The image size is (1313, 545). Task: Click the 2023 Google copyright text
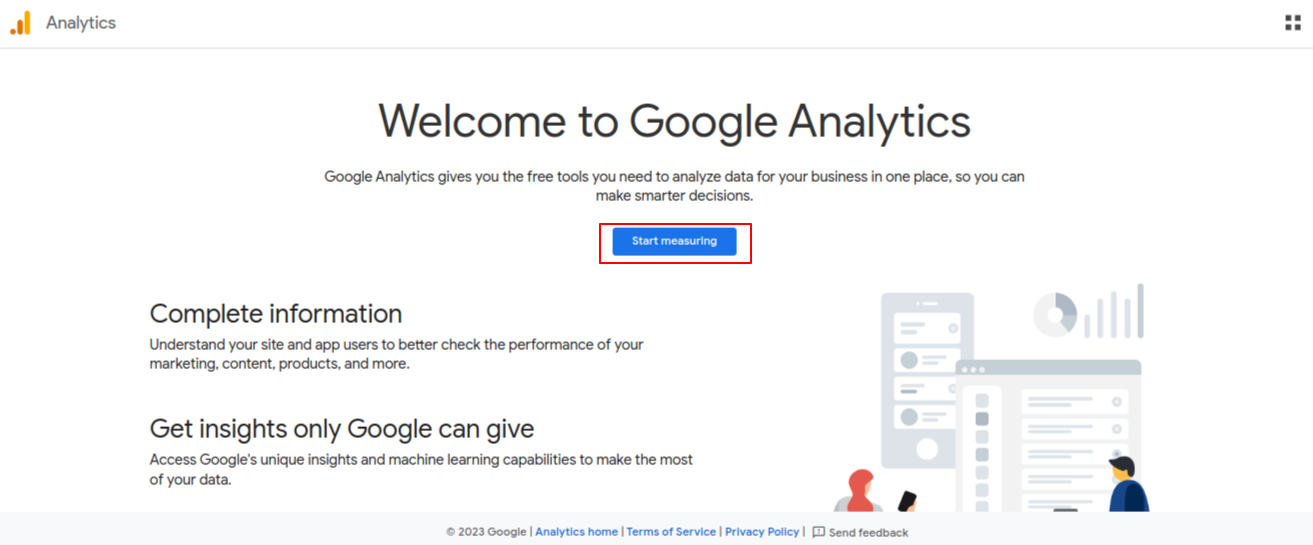(x=486, y=532)
